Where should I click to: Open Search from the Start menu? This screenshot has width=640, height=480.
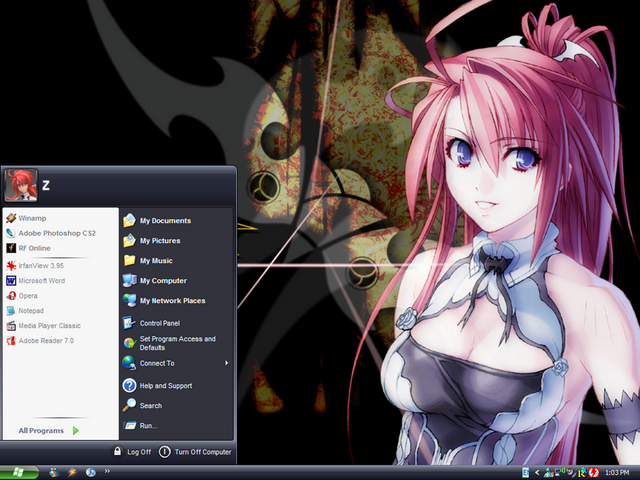point(142,405)
